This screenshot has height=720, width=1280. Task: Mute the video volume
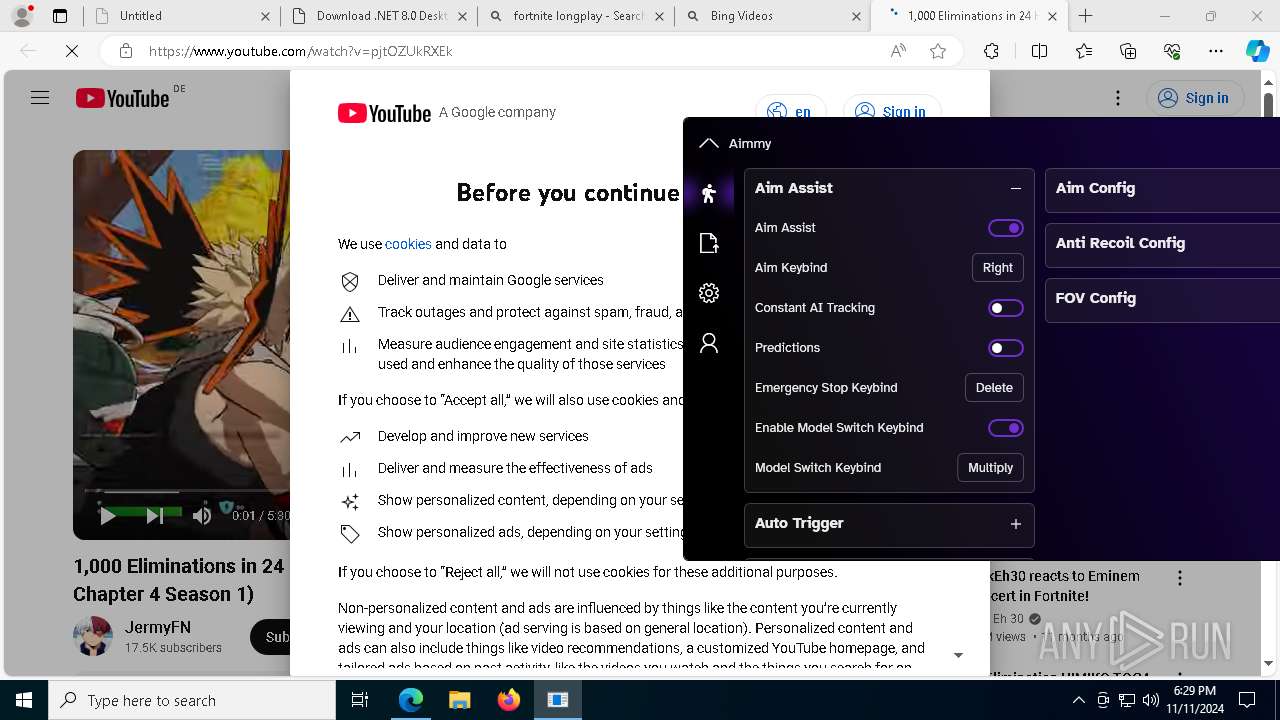click(202, 516)
